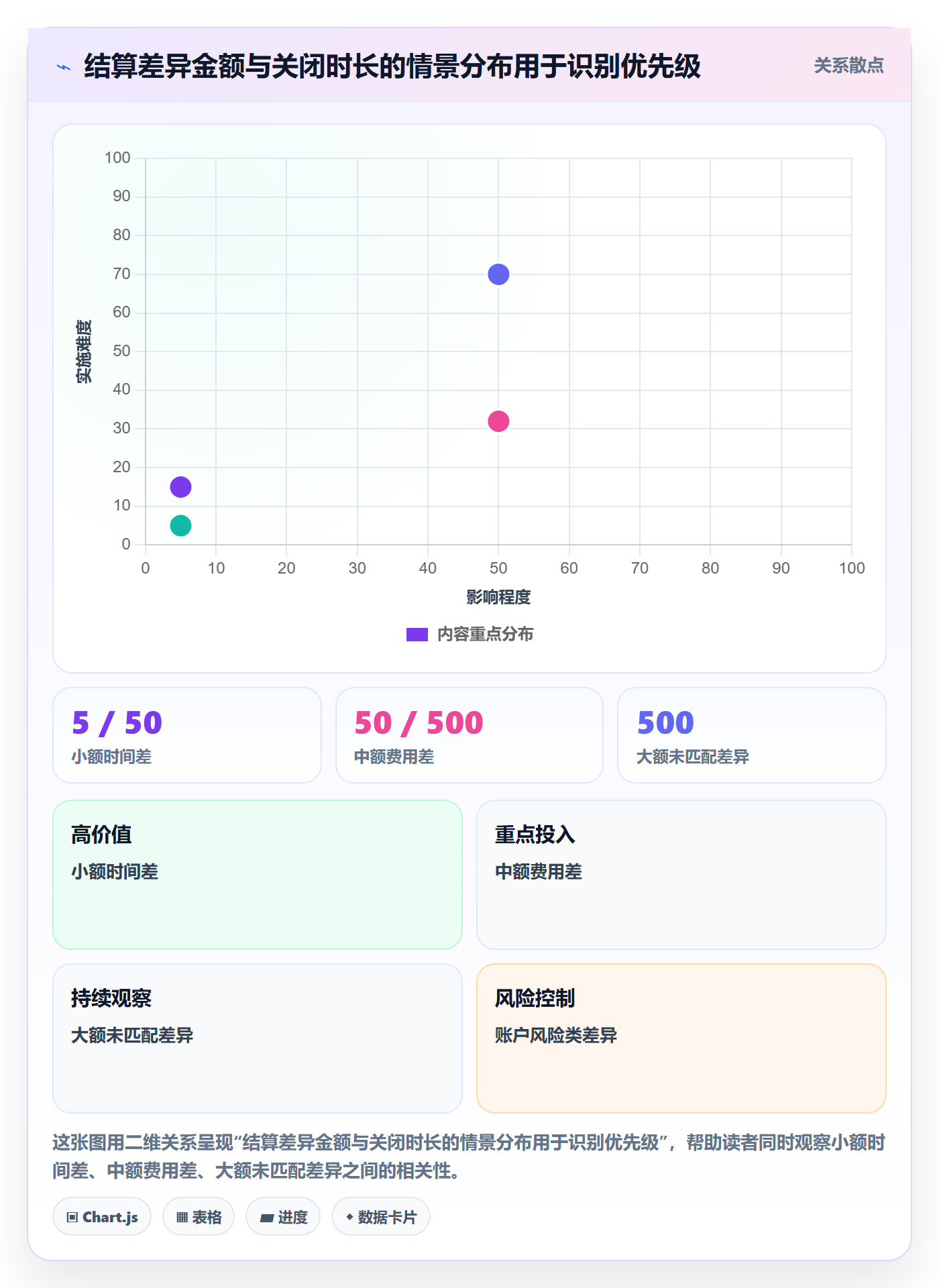Click the grid icon in the 表格 chip

click(182, 1218)
